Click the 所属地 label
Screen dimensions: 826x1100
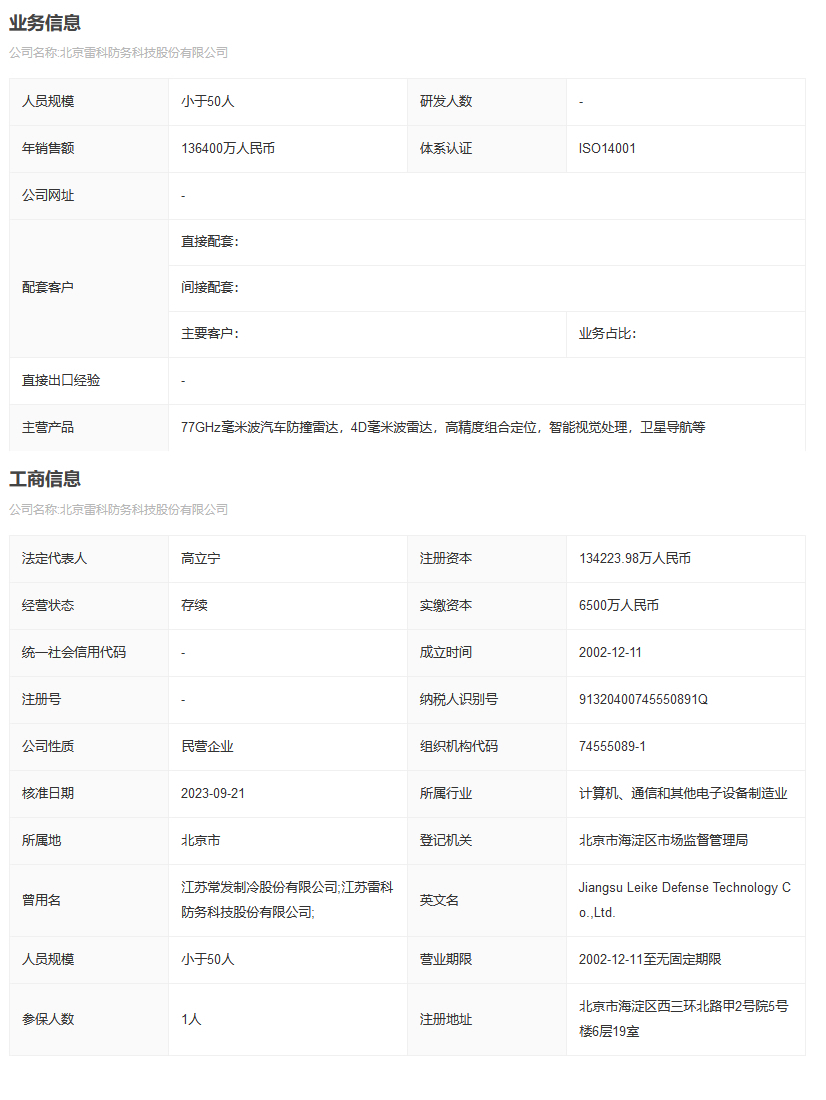point(41,841)
